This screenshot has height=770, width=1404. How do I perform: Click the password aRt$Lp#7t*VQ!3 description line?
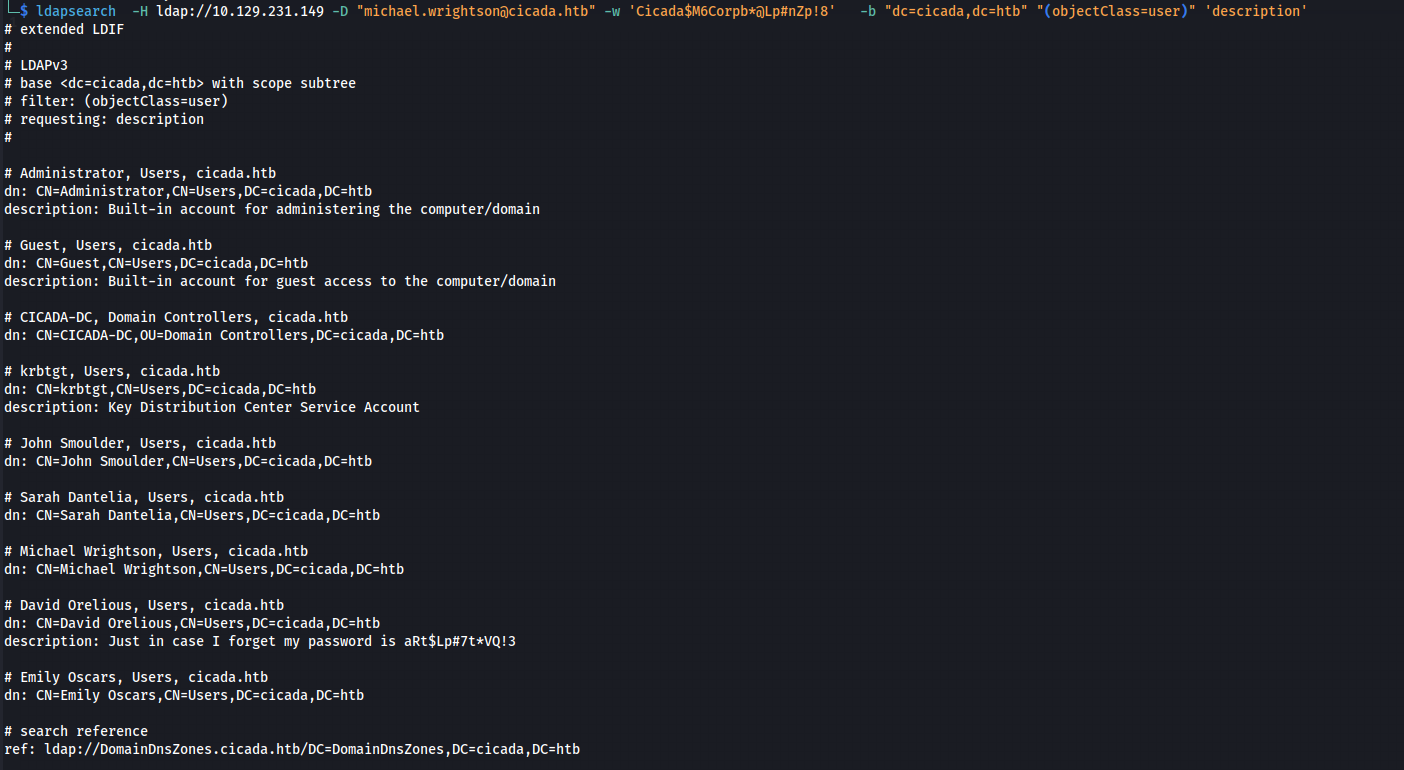point(260,641)
